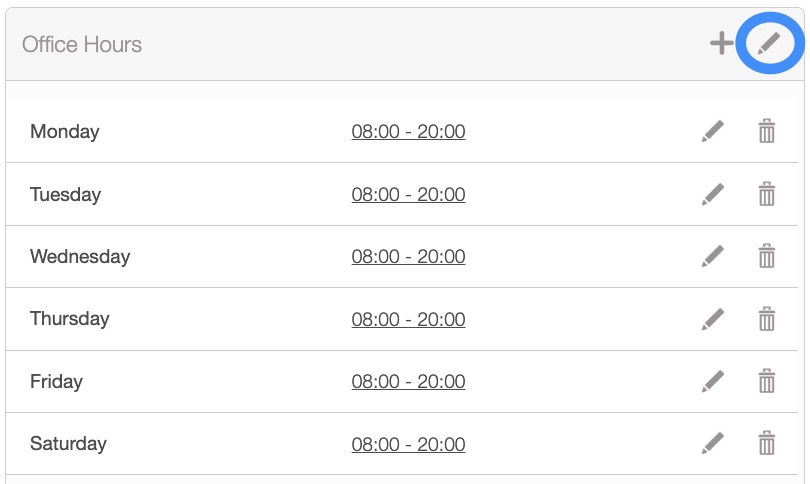Click Wednesday's 08:00 - 20:00 time range
This screenshot has height=484, width=810.
[x=408, y=256]
